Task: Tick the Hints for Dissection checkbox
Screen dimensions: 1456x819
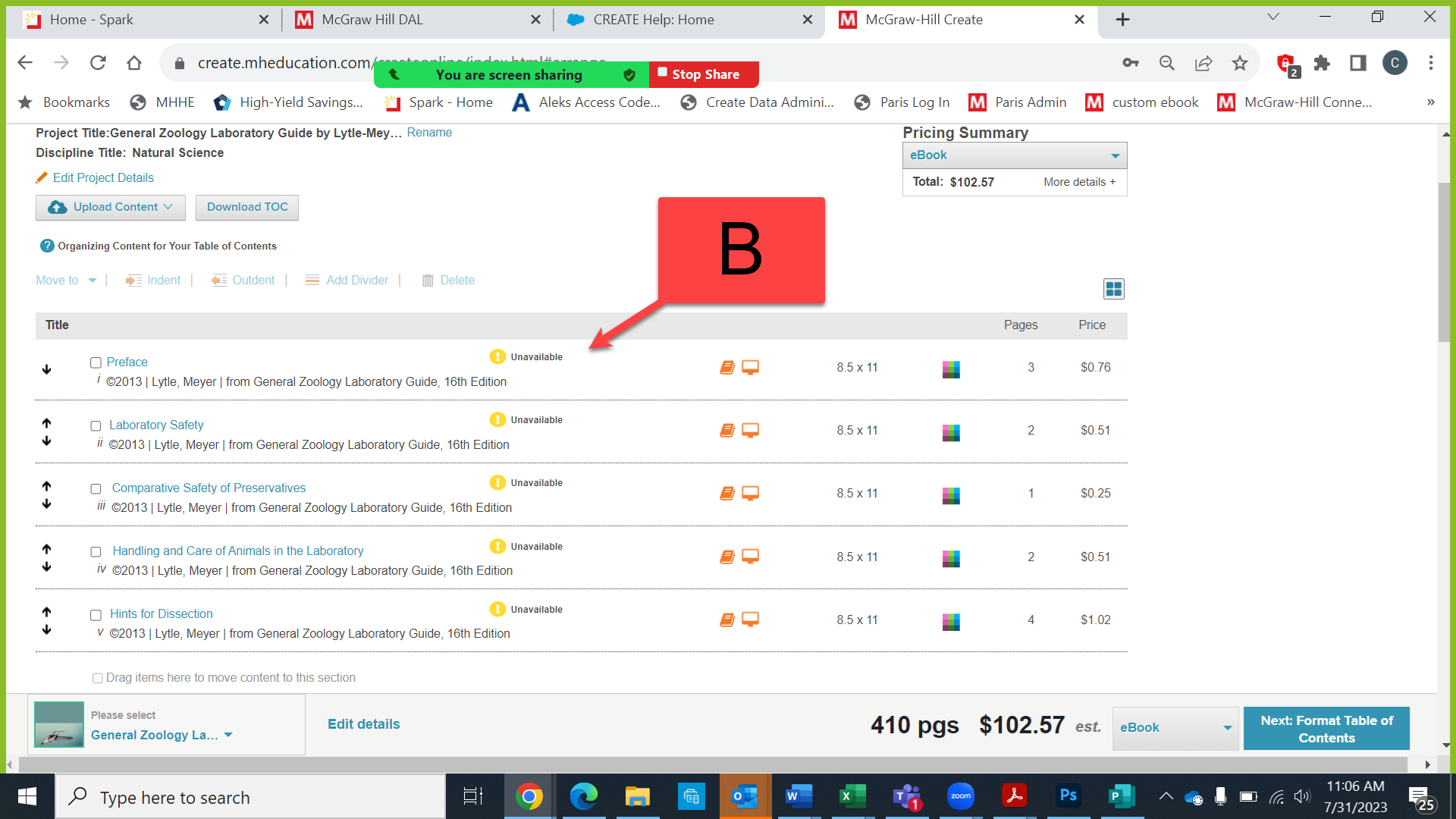Action: [x=96, y=615]
